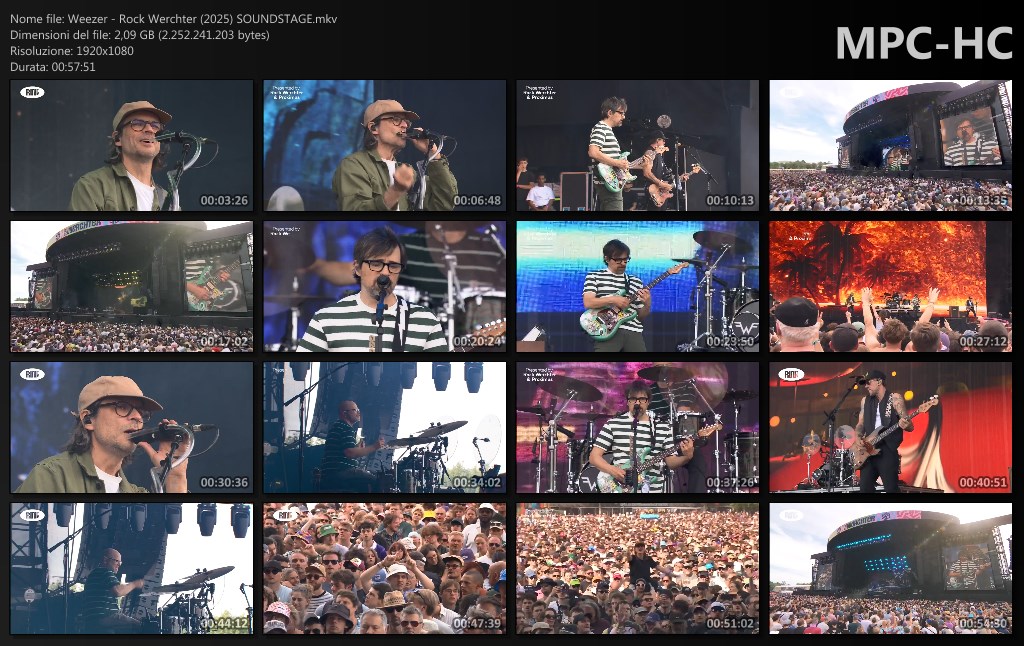Click the 1920x1080 resolution line
The image size is (1024, 646).
pyautogui.click(x=72, y=51)
